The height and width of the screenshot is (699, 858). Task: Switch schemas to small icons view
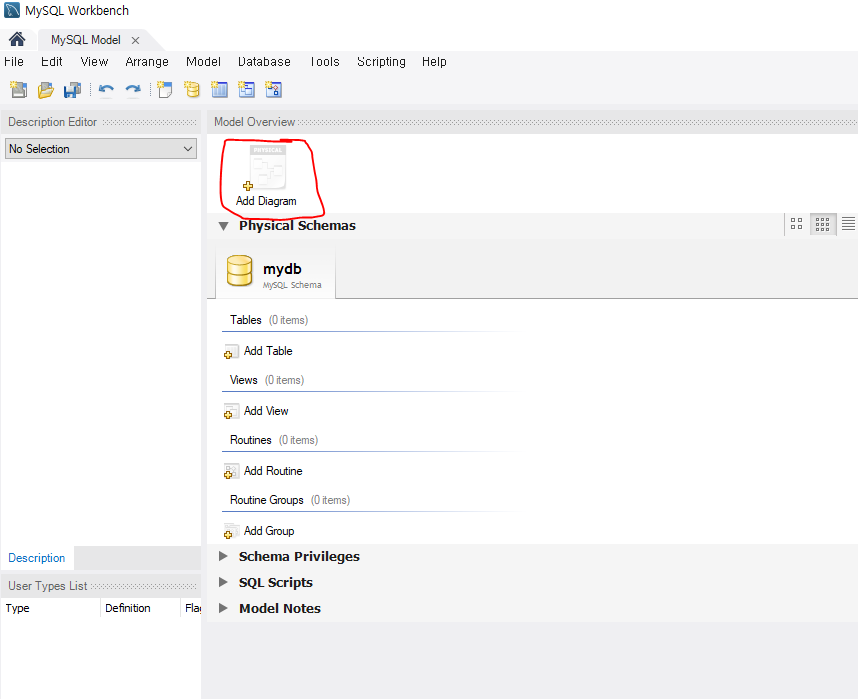(x=822, y=224)
